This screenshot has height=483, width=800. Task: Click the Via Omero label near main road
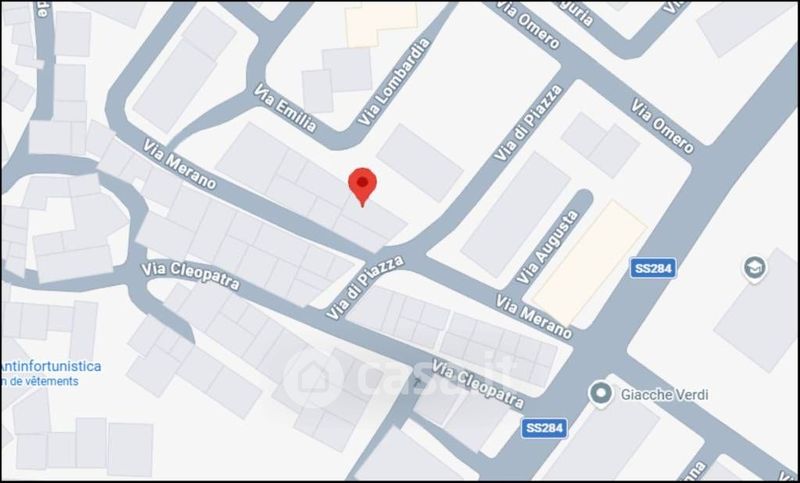click(662, 126)
